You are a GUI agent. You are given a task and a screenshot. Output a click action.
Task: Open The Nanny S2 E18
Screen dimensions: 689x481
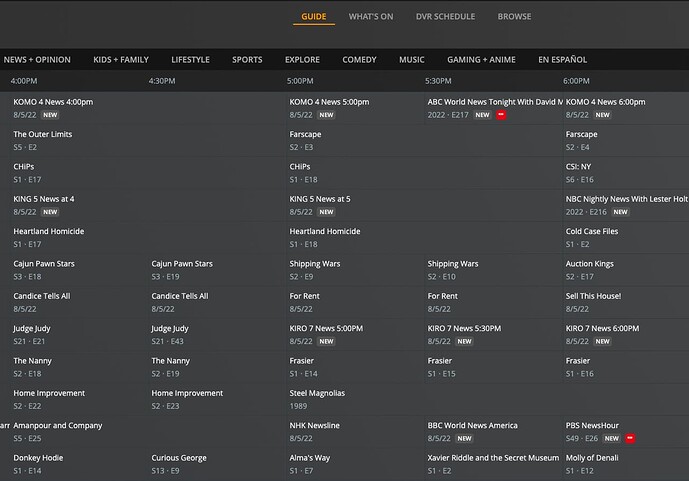click(x=79, y=367)
